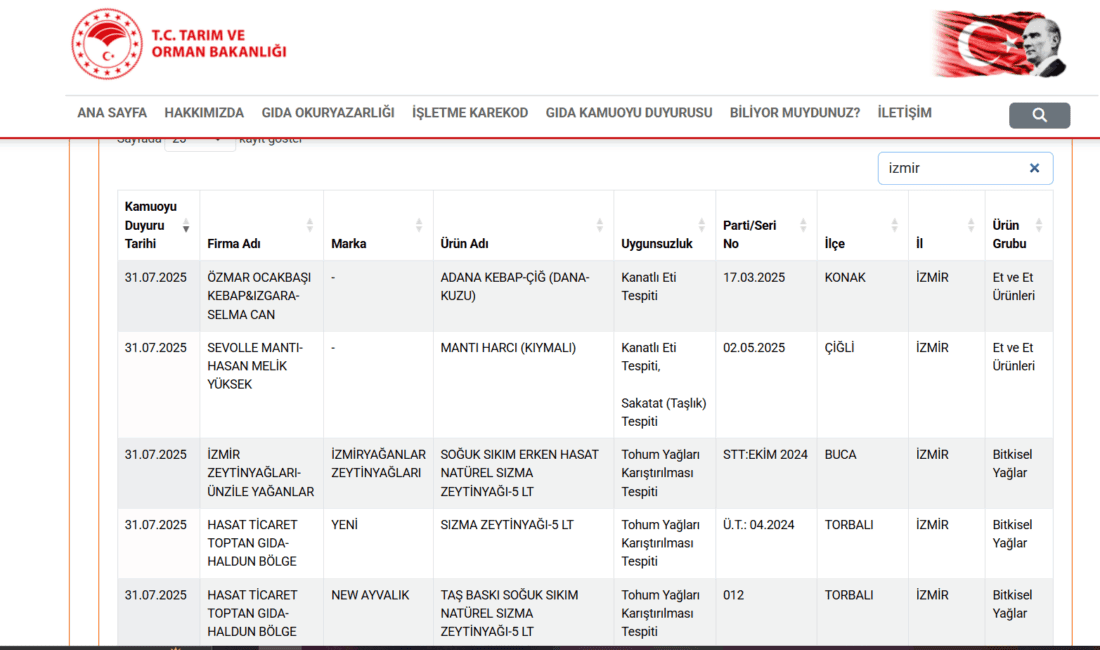Open the records-per-page dropdown
The width and height of the screenshot is (1100, 650).
click(199, 141)
